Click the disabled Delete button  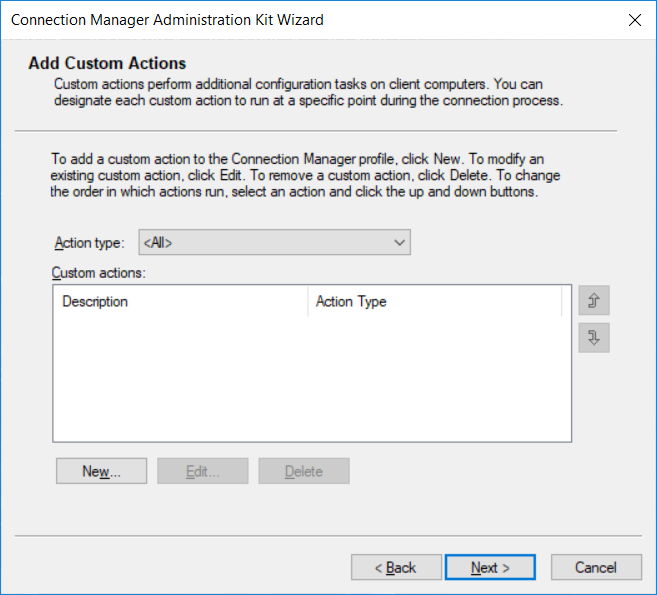(304, 471)
